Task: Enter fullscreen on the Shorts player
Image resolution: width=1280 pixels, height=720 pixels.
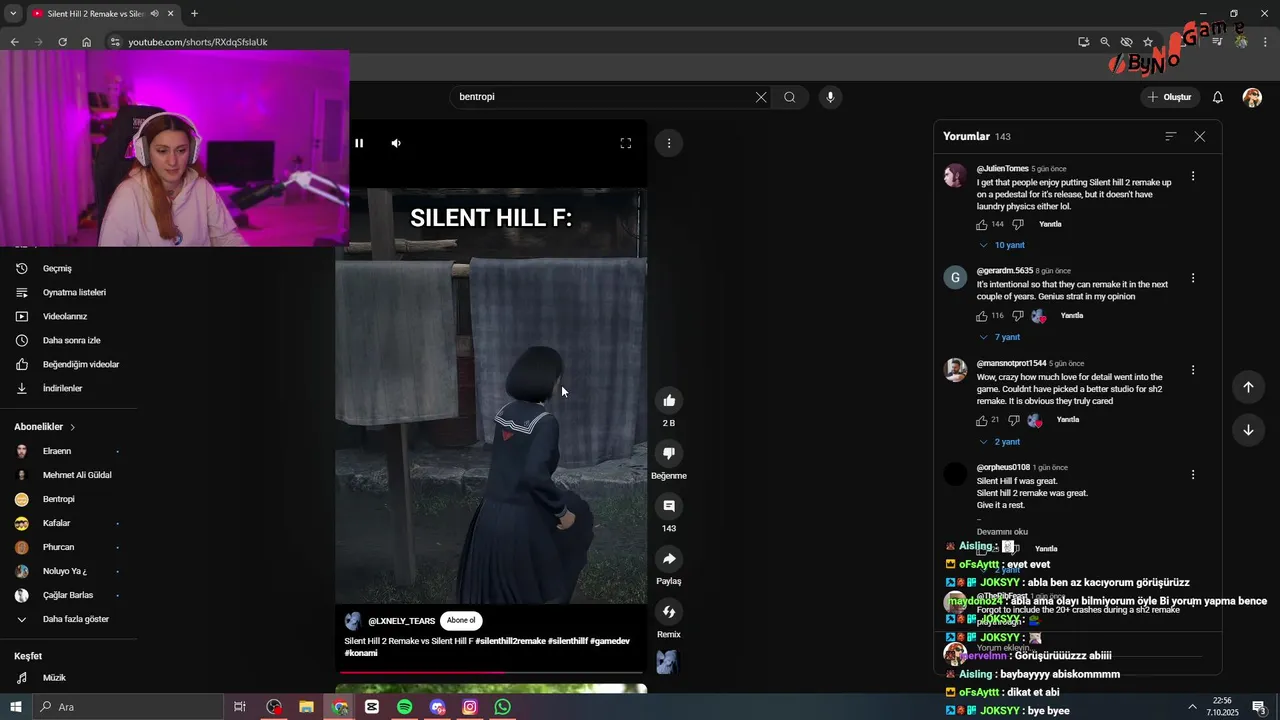Action: point(626,143)
